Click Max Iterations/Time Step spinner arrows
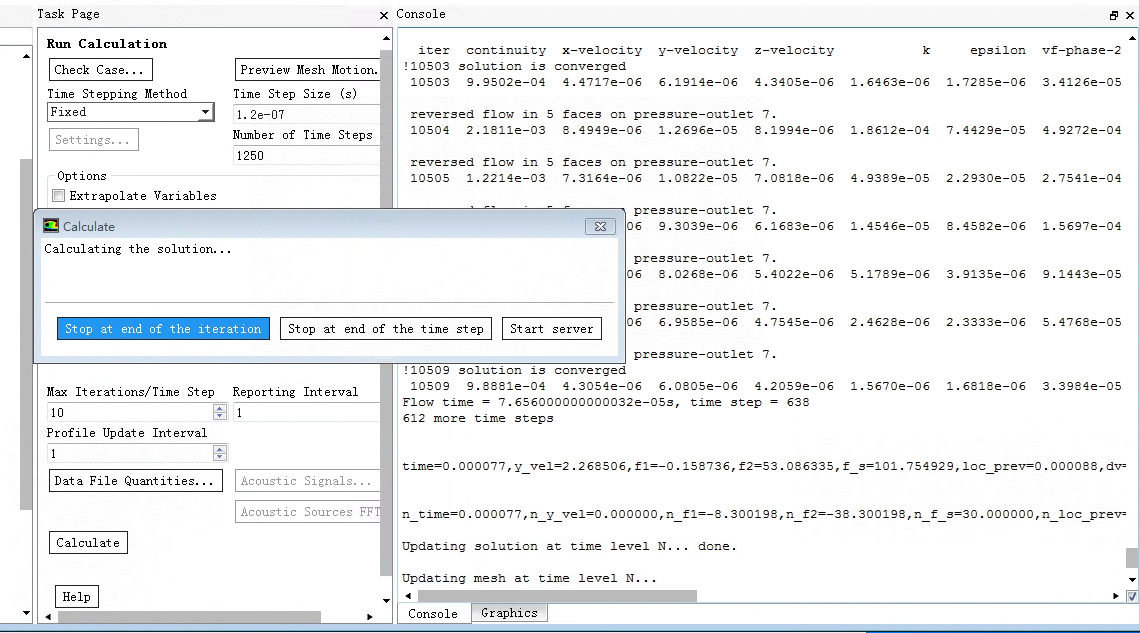Image resolution: width=1140 pixels, height=633 pixels. pyautogui.click(x=220, y=412)
